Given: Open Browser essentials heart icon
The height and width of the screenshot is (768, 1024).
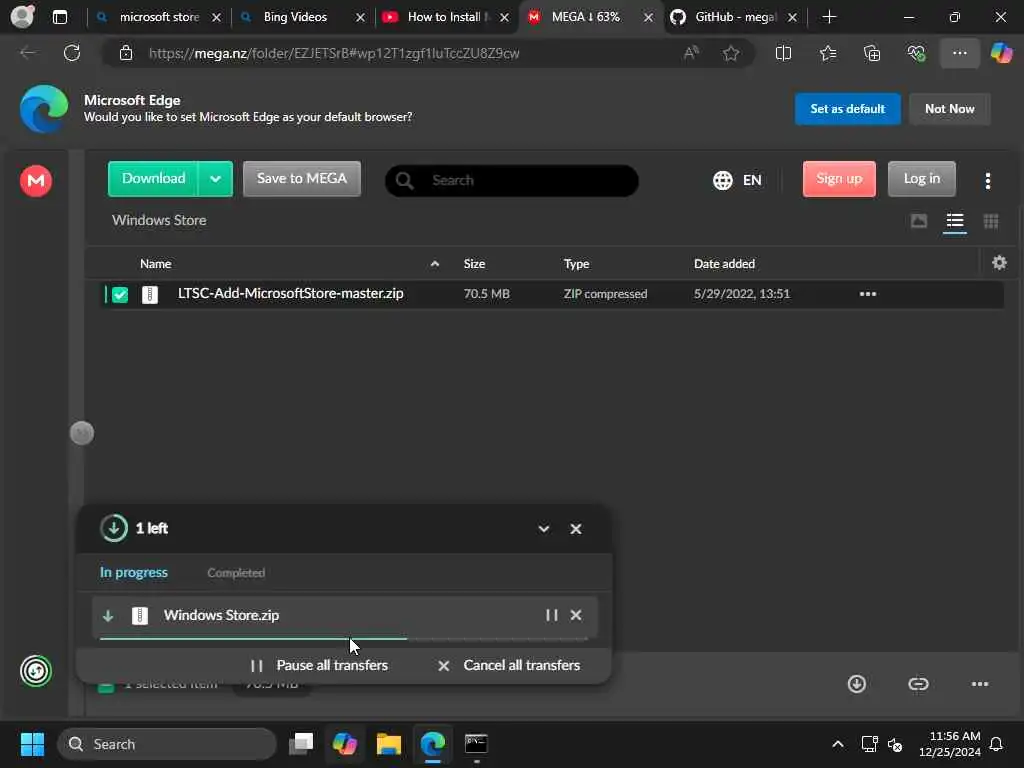Looking at the screenshot, I should point(916,53).
